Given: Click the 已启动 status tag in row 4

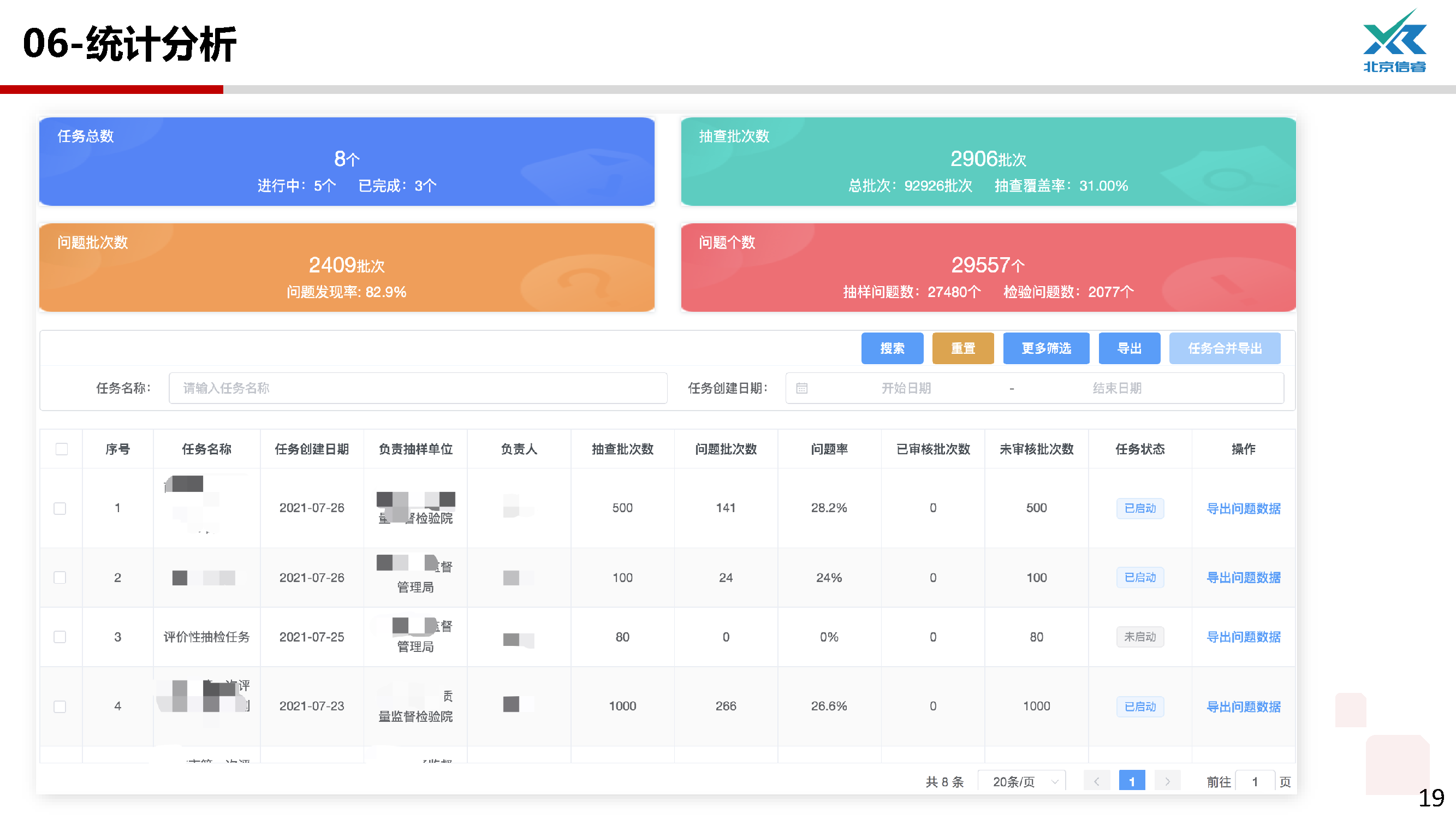Looking at the screenshot, I should pyautogui.click(x=1139, y=707).
